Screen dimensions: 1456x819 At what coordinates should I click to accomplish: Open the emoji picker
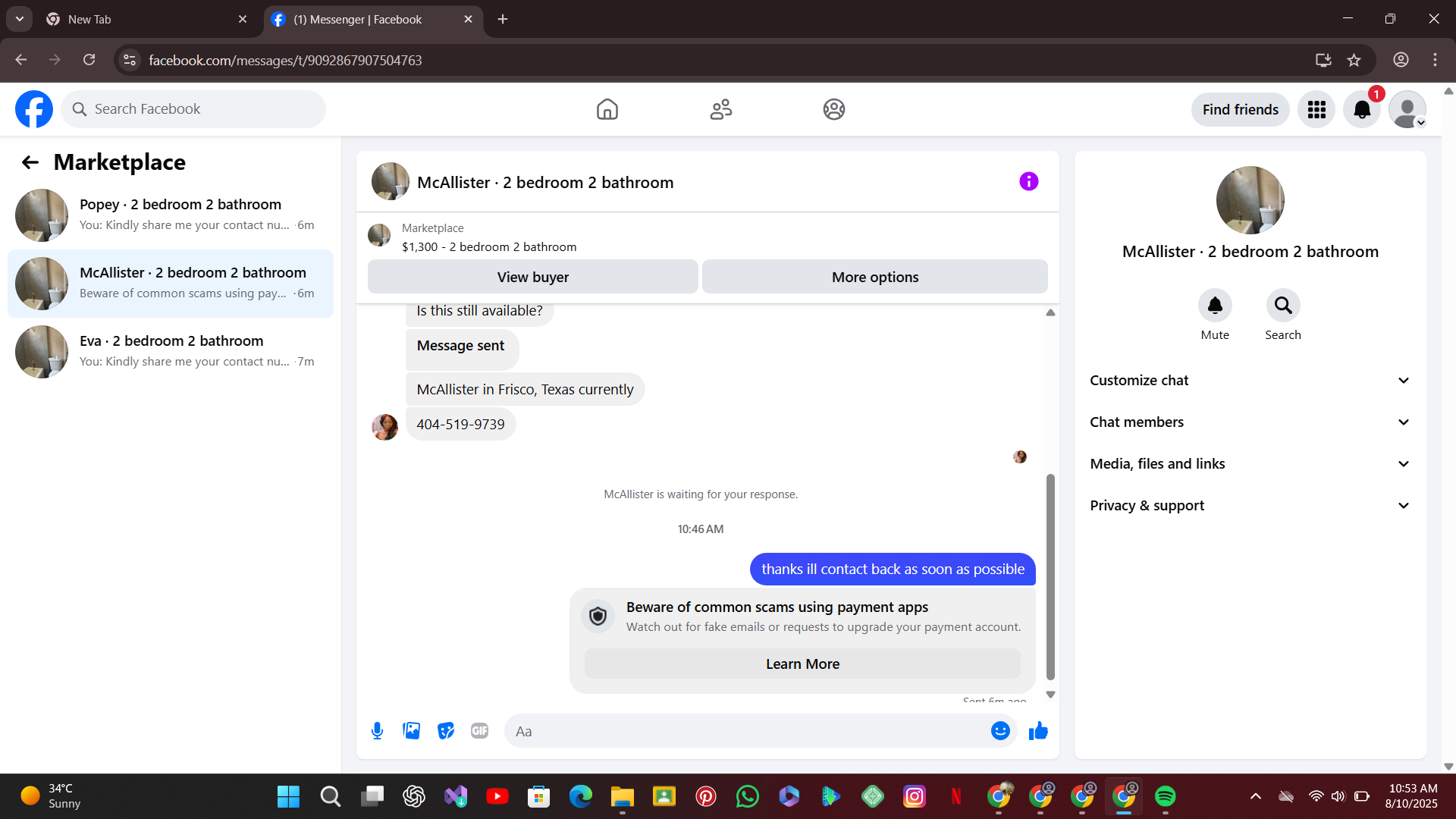pyautogui.click(x=1000, y=731)
